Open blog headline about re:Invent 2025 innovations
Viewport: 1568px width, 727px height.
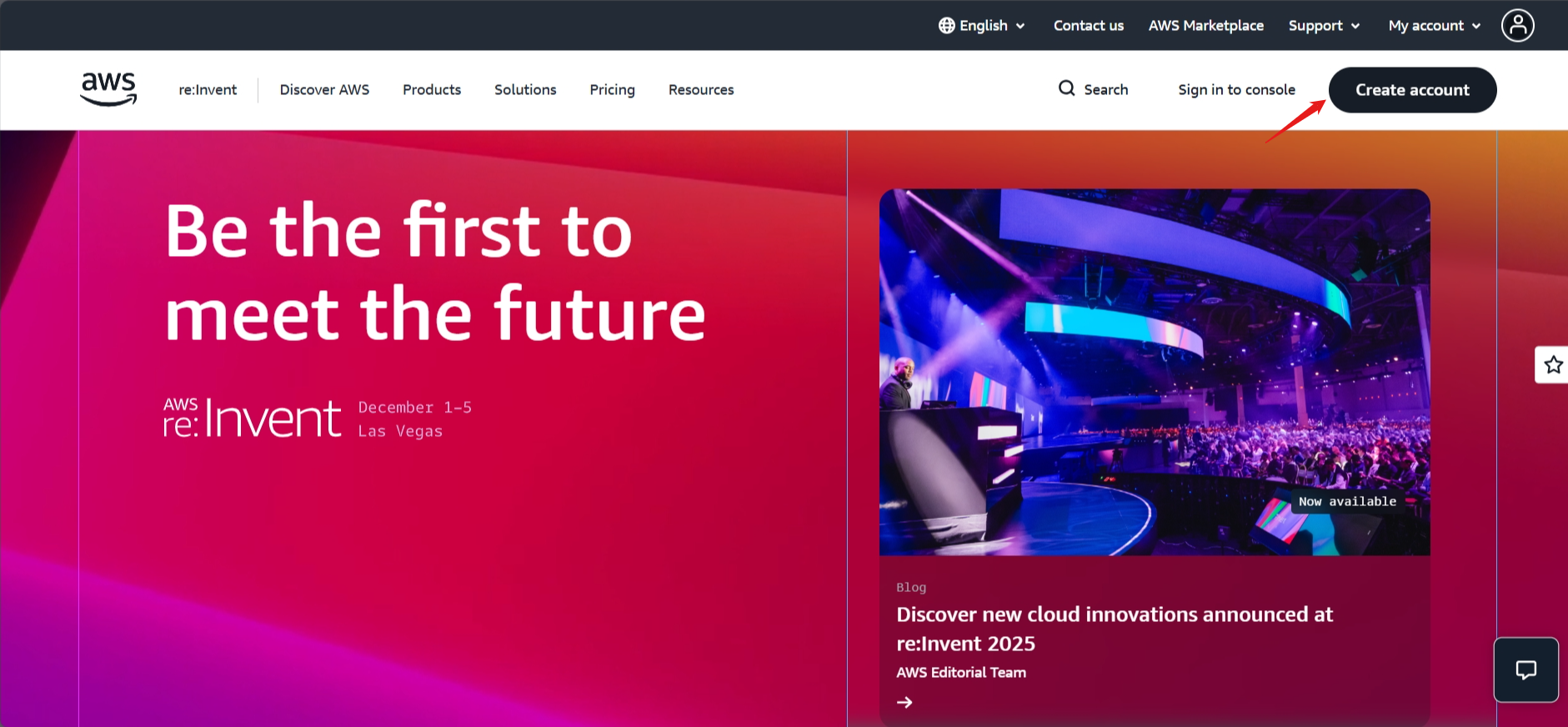click(1115, 629)
